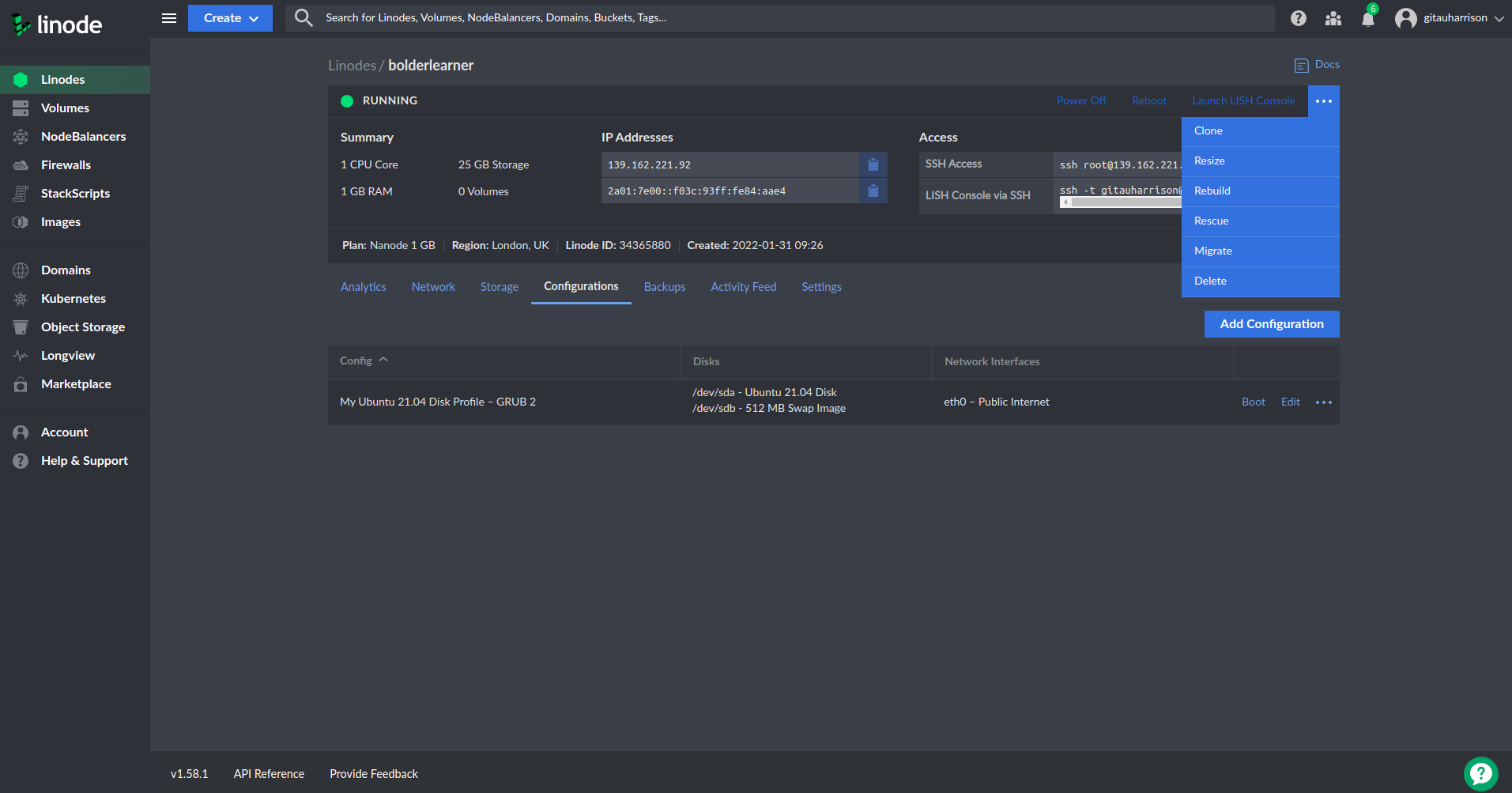Click the NodeBalancers sidebar icon
This screenshot has width=1512, height=793.
tap(21, 137)
